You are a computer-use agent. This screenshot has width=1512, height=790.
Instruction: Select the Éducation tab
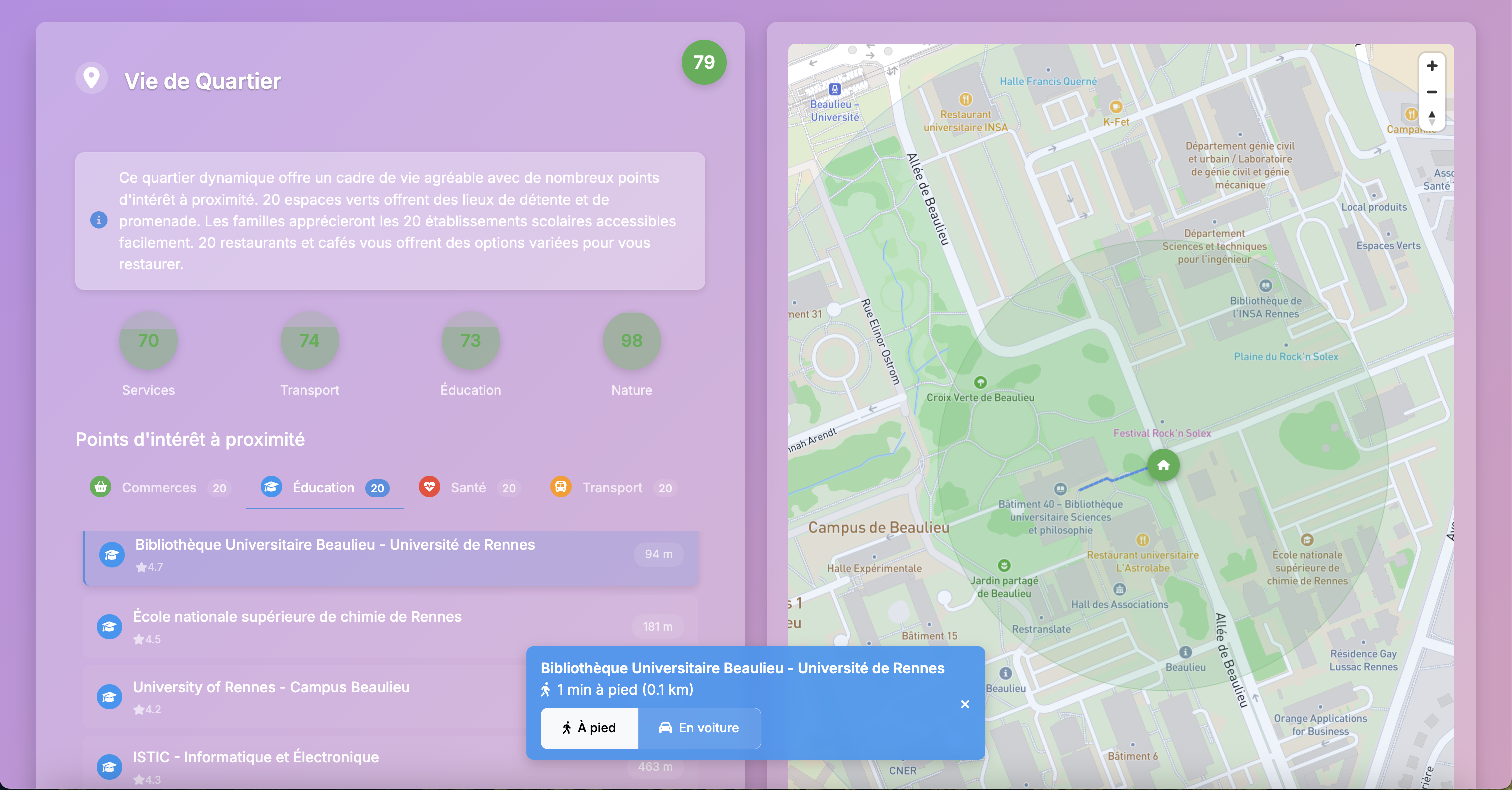pyautogui.click(x=324, y=487)
